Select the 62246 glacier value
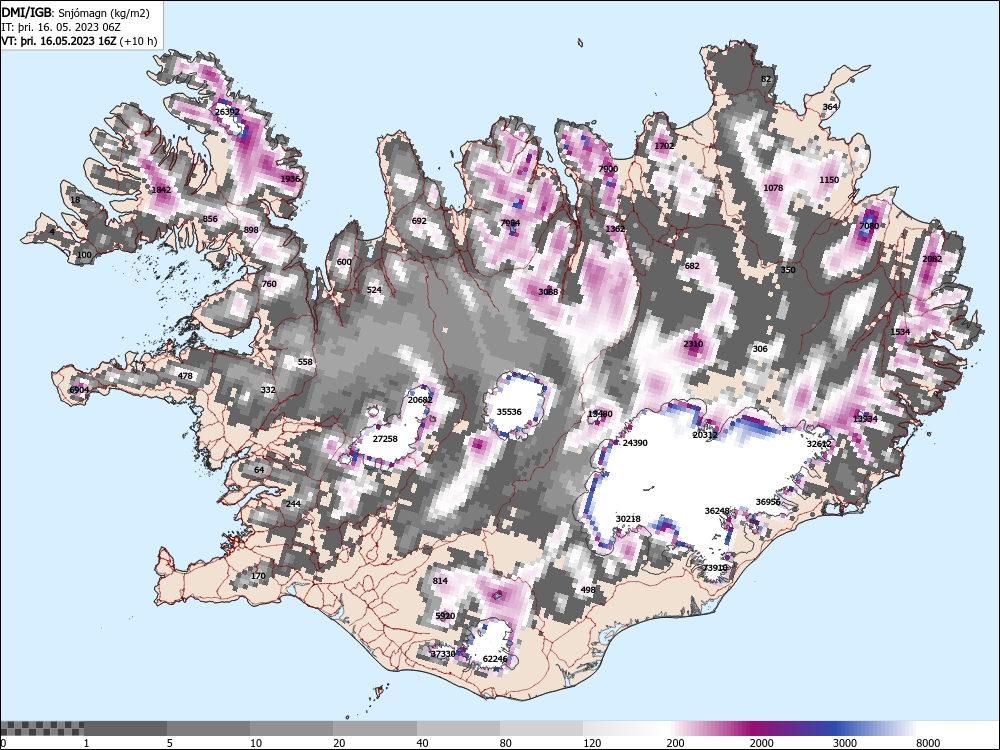The height and width of the screenshot is (750, 1000). (x=496, y=659)
